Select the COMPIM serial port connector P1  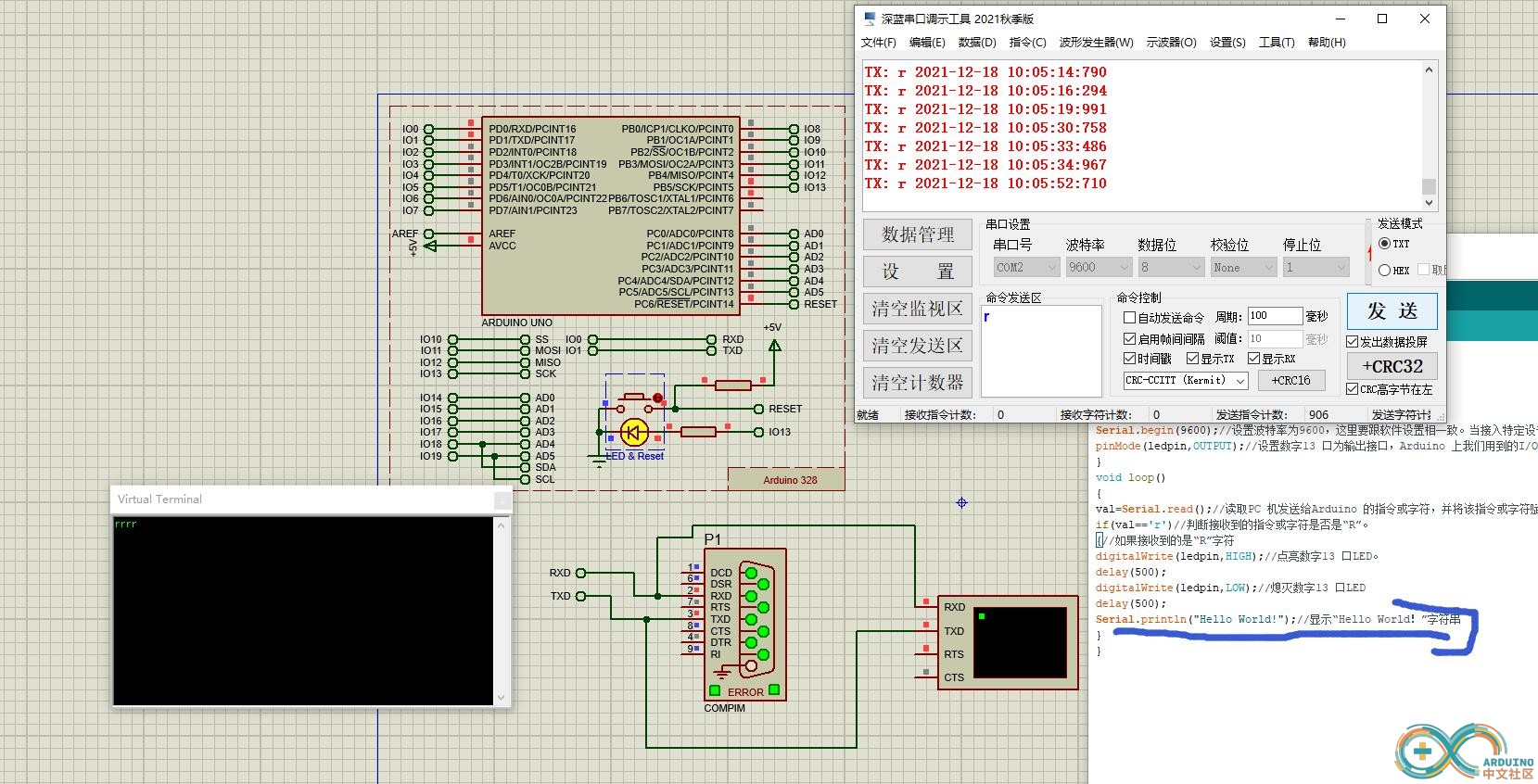click(x=745, y=624)
